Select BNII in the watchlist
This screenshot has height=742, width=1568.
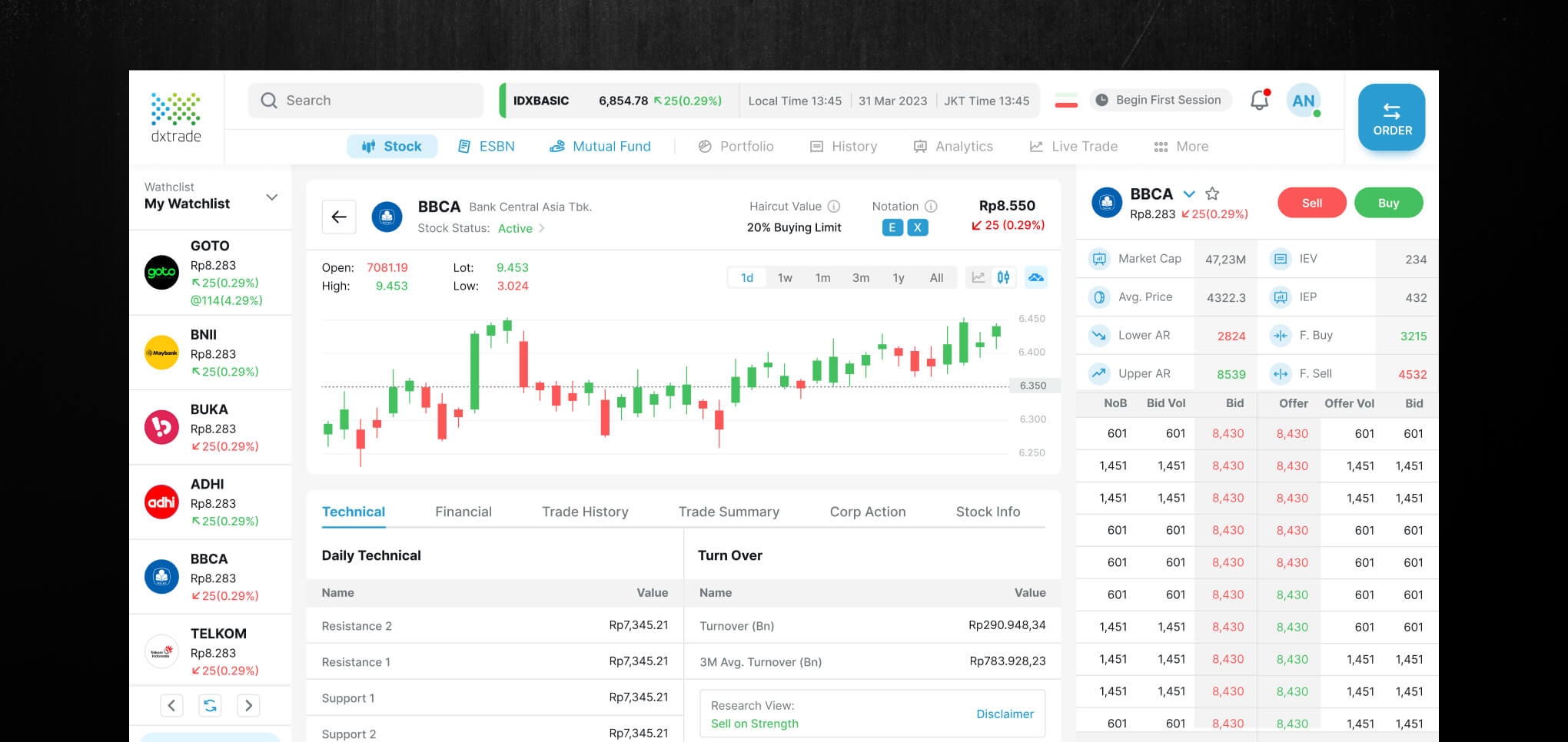tap(210, 353)
